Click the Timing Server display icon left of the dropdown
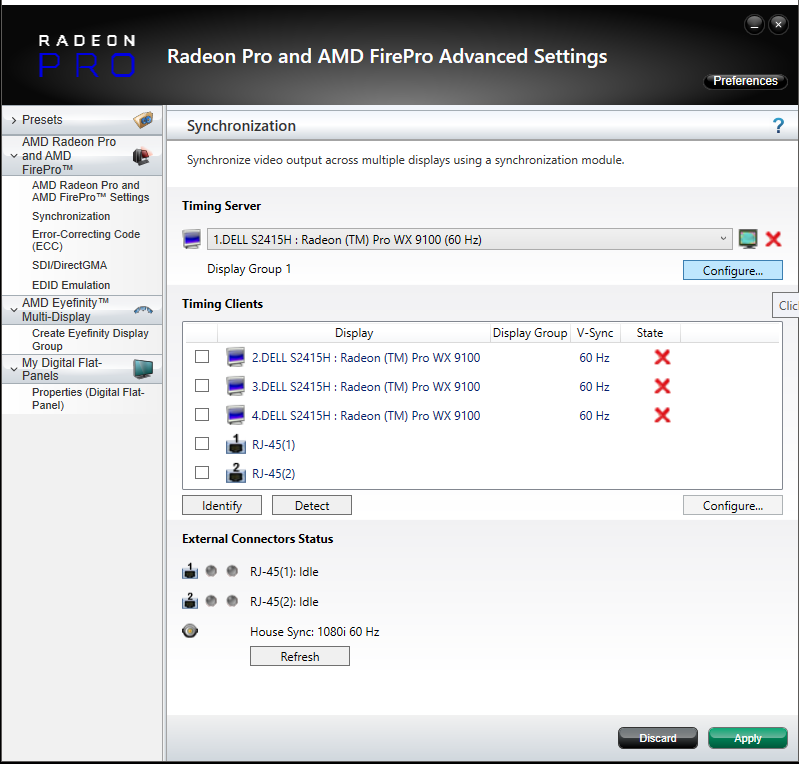 tap(192, 239)
